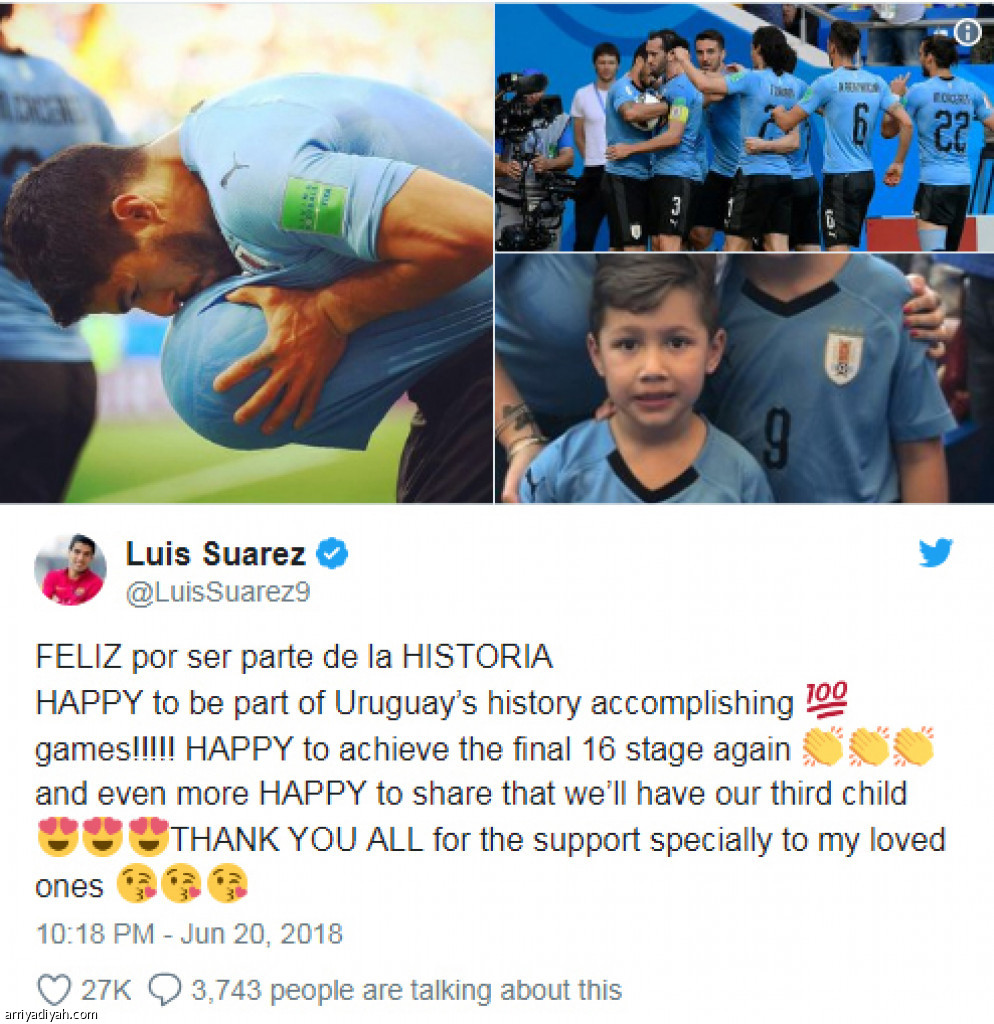Open the @LuisSuarez9 handle link
994x1024 pixels.
(x=218, y=592)
